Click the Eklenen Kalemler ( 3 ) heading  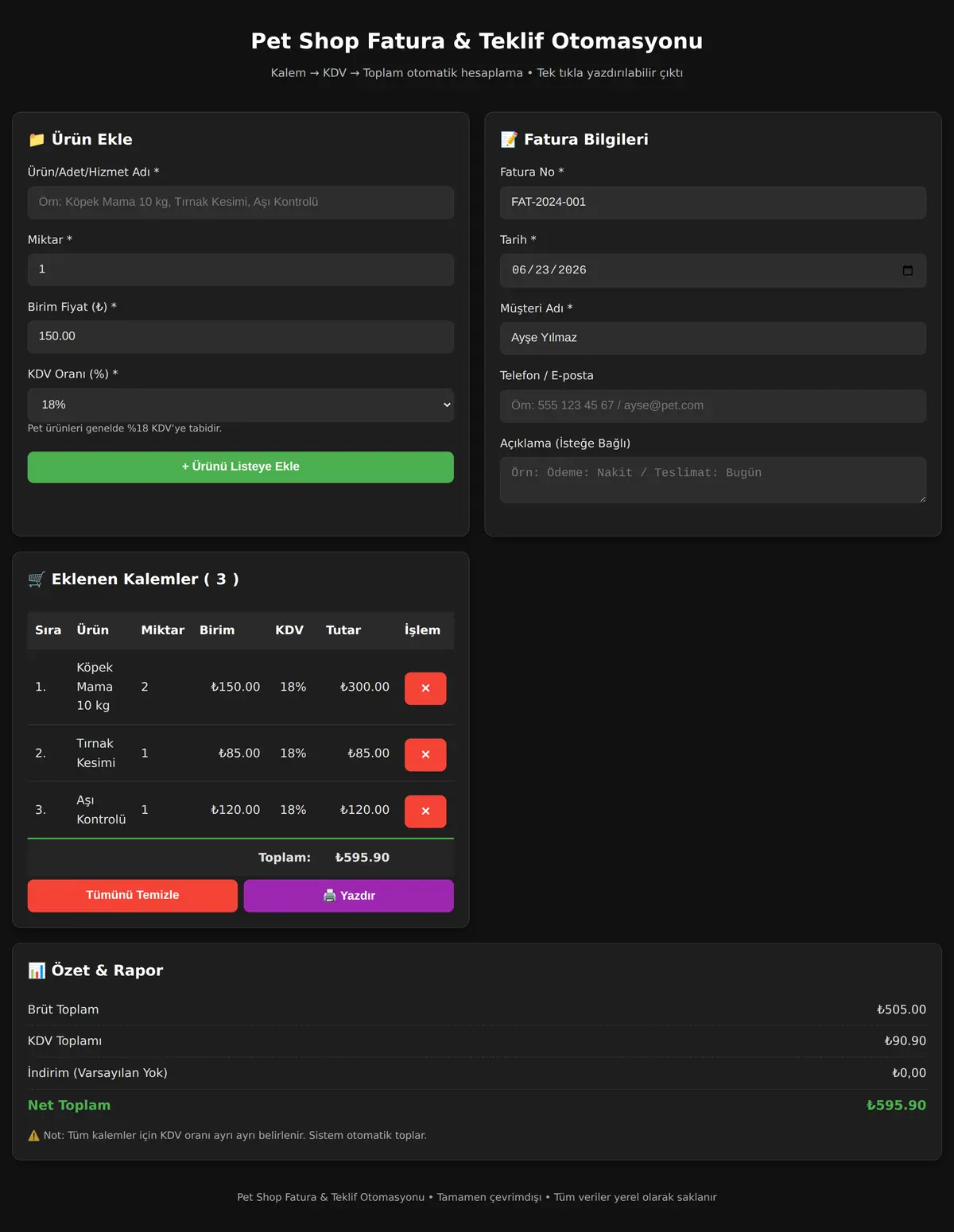click(x=145, y=579)
